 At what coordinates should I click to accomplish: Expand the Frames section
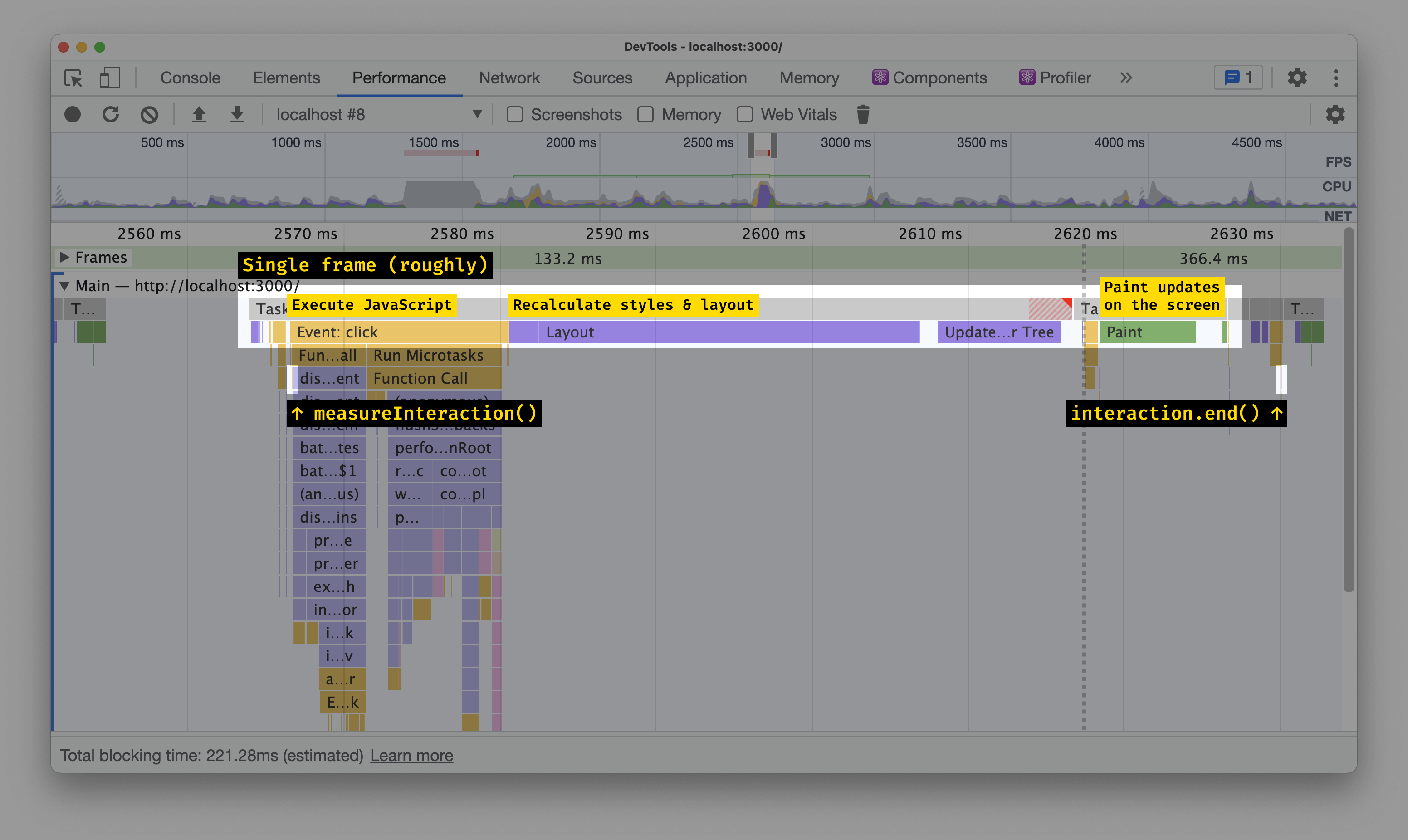[x=64, y=258]
